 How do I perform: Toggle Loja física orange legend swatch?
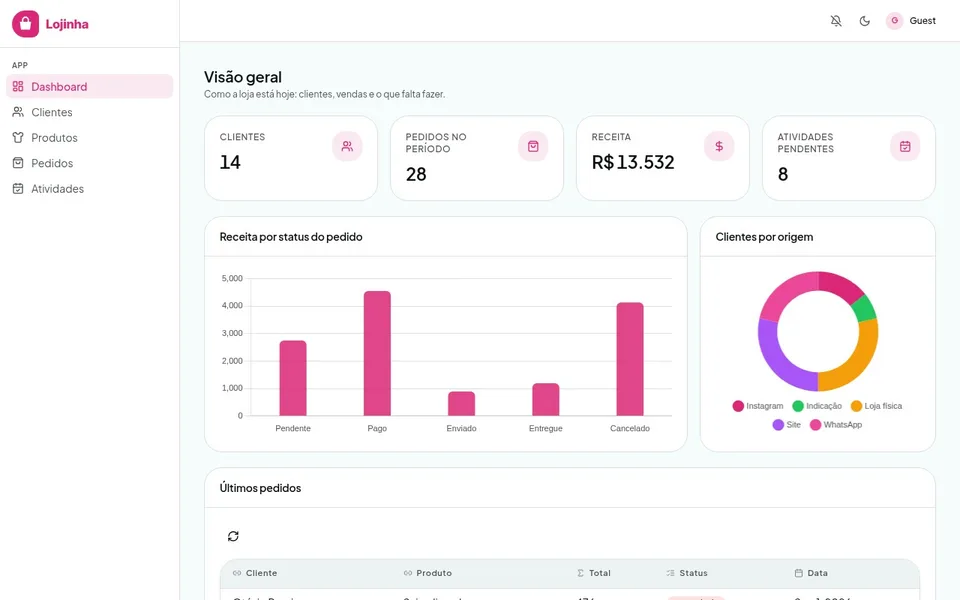[x=856, y=406]
